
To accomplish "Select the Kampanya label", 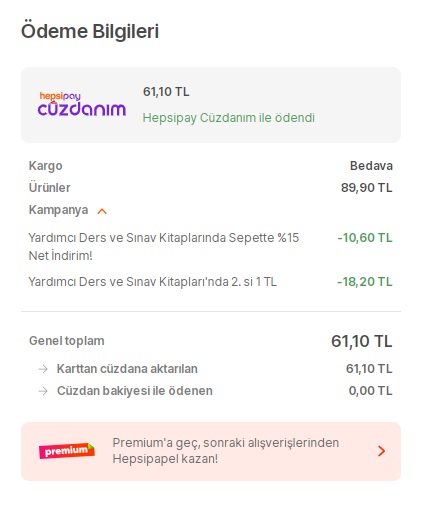I will (x=58, y=210).
